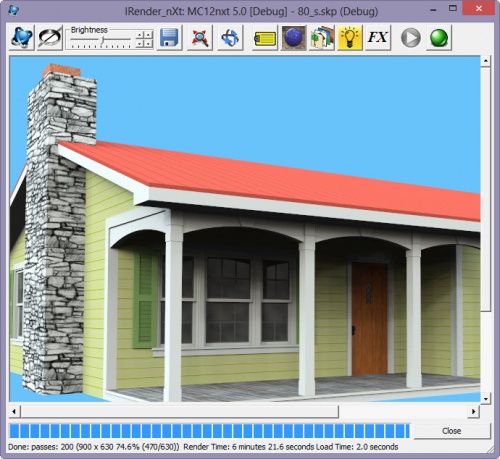Minimize the IRender nXt window
The image size is (500, 459).
(x=433, y=11)
